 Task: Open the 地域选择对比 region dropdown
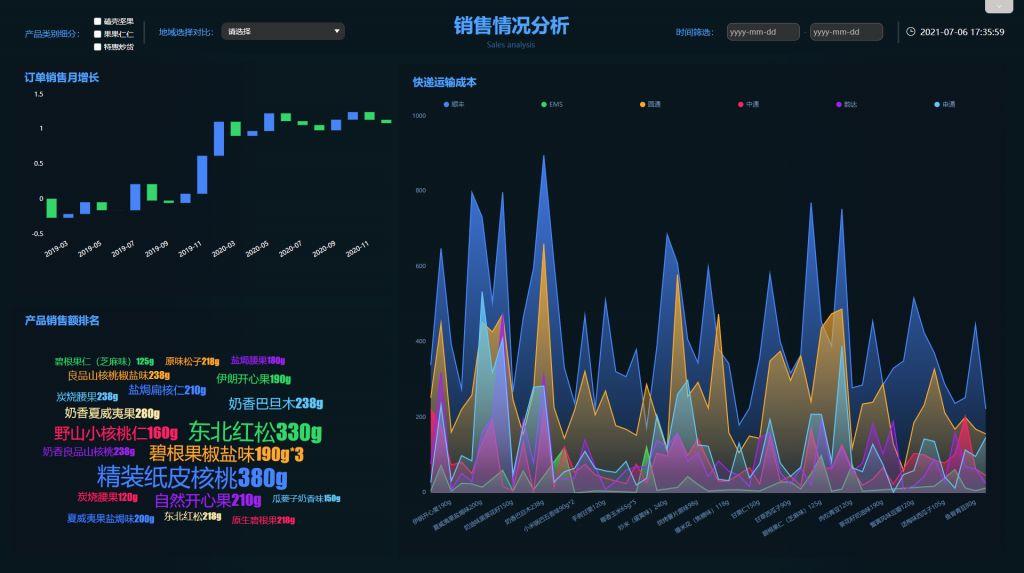tap(283, 31)
